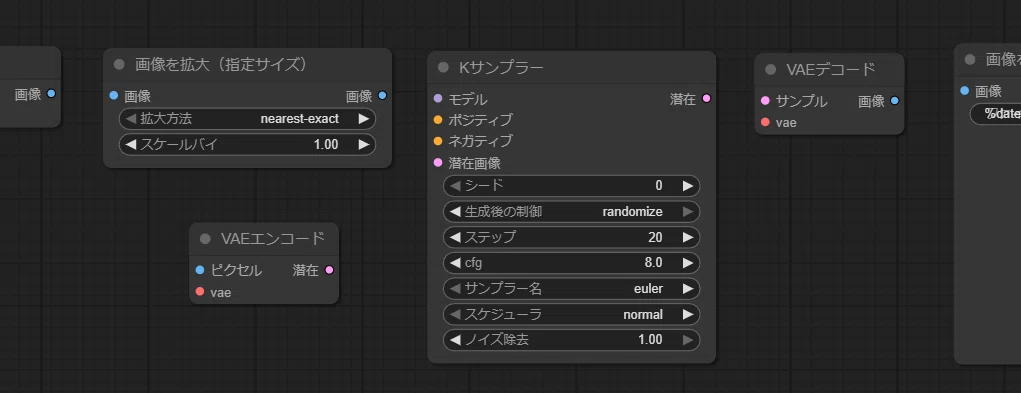Decrease シード value with left arrow

(x=455, y=185)
